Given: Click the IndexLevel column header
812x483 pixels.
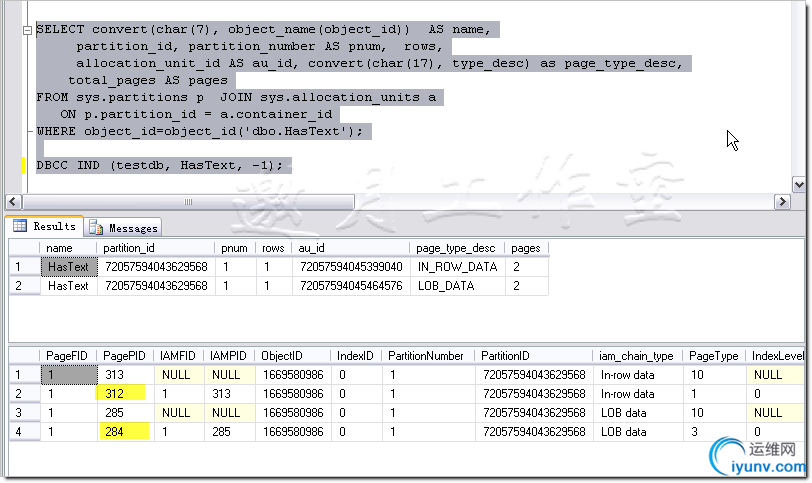Looking at the screenshot, I should tap(775, 356).
